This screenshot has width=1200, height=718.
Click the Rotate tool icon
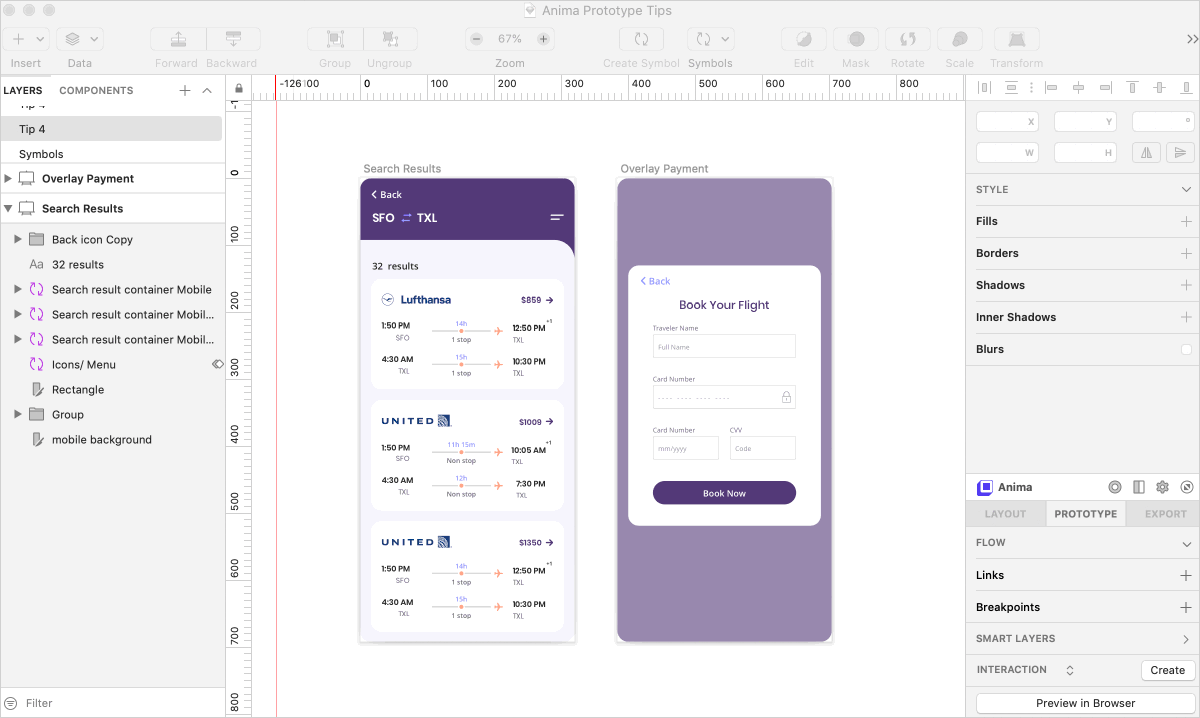pos(907,39)
